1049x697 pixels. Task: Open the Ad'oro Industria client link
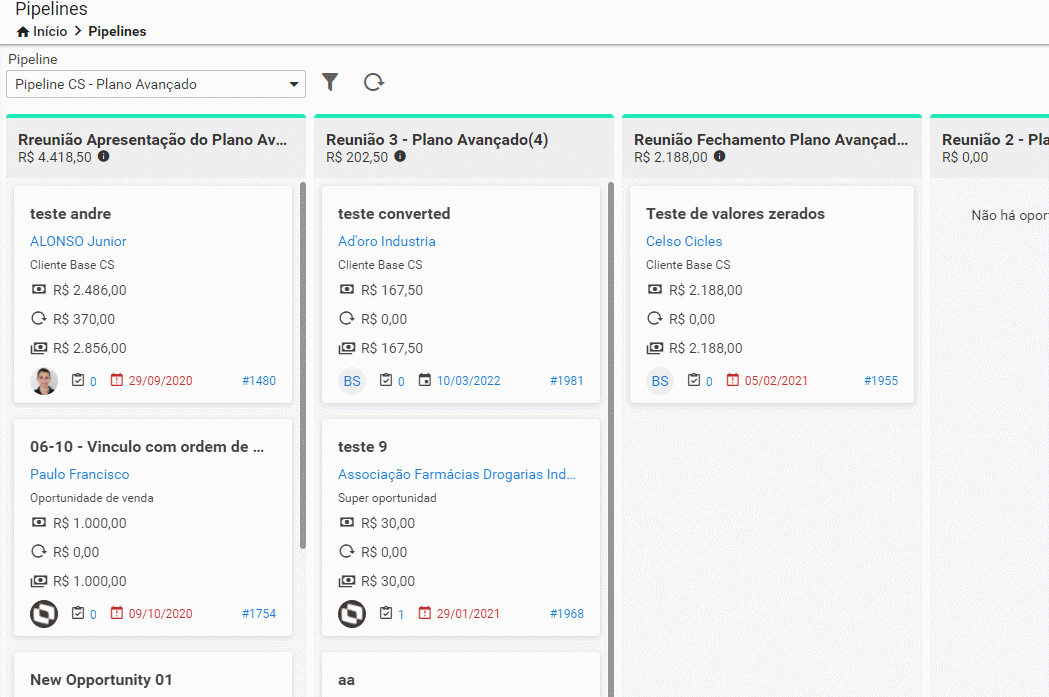[387, 241]
